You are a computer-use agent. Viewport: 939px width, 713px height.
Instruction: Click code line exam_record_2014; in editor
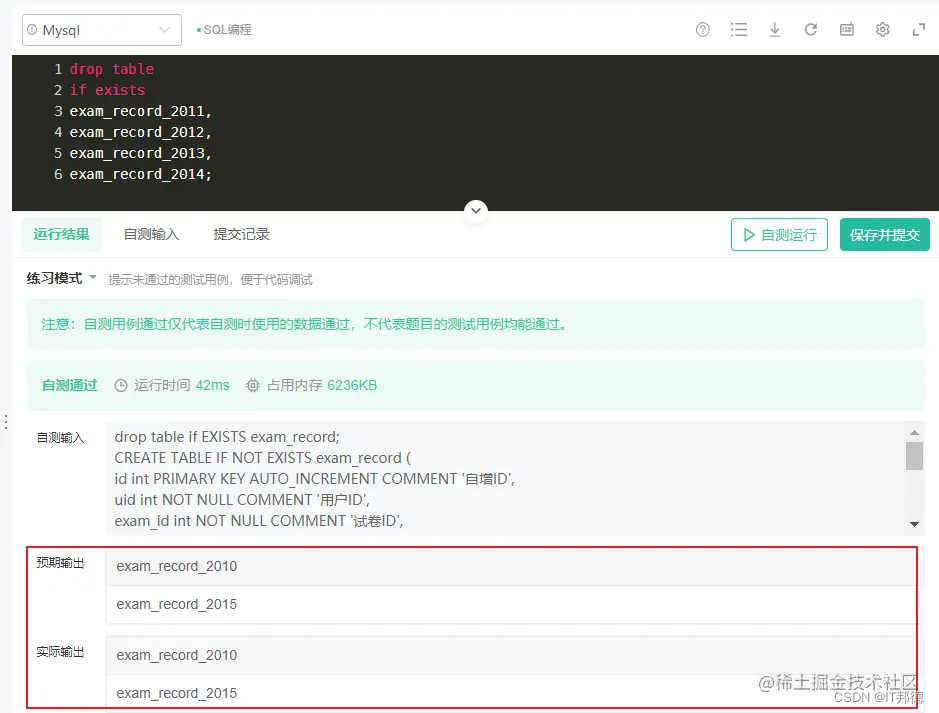point(141,174)
